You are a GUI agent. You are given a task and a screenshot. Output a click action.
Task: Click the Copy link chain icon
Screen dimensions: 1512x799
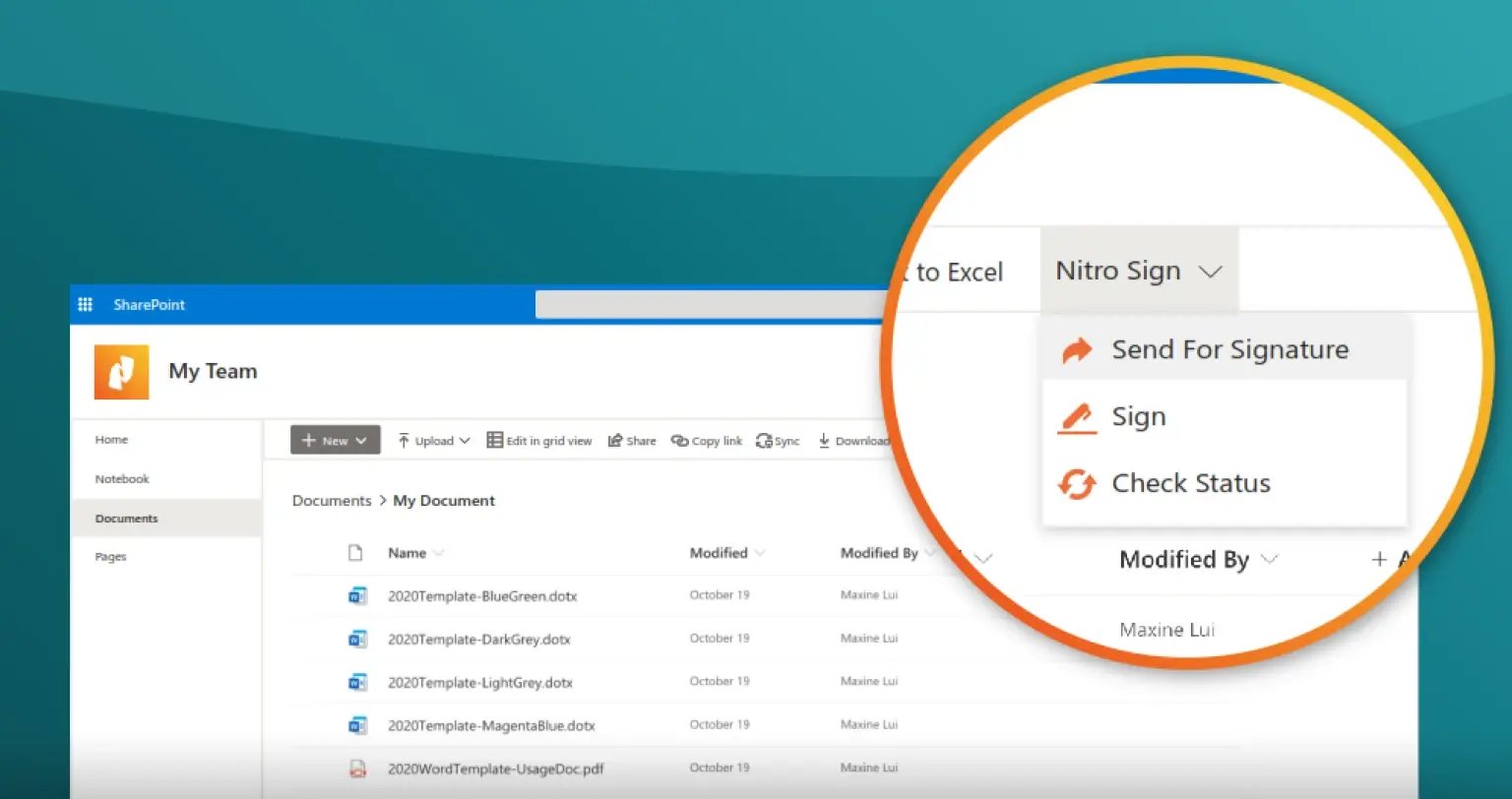[679, 441]
